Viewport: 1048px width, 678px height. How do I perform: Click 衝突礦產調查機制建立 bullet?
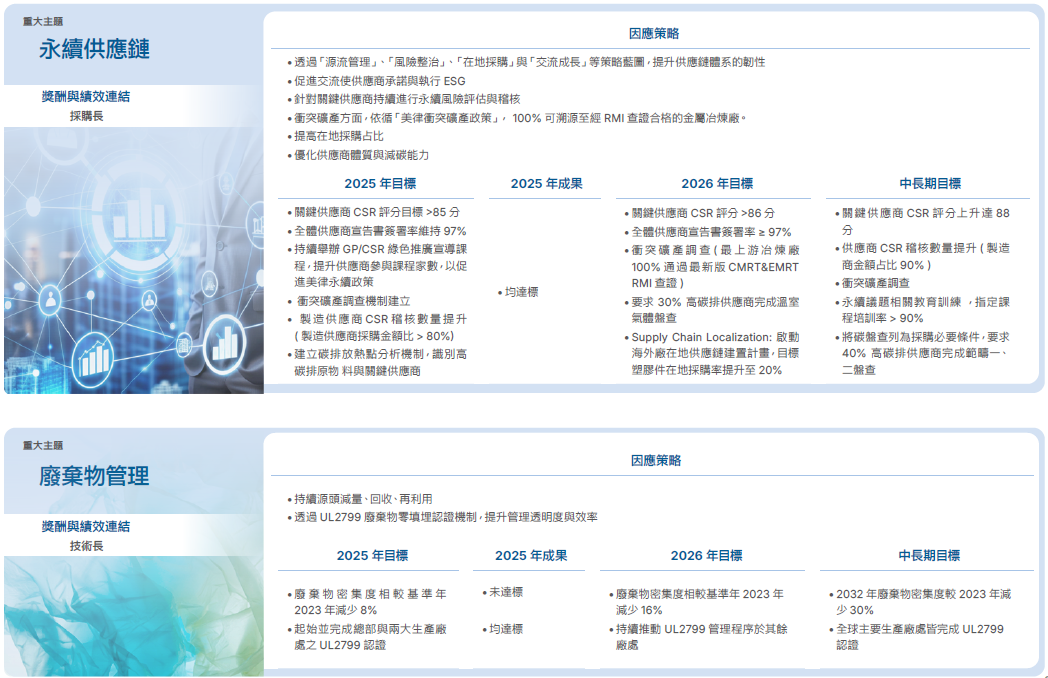coord(349,301)
